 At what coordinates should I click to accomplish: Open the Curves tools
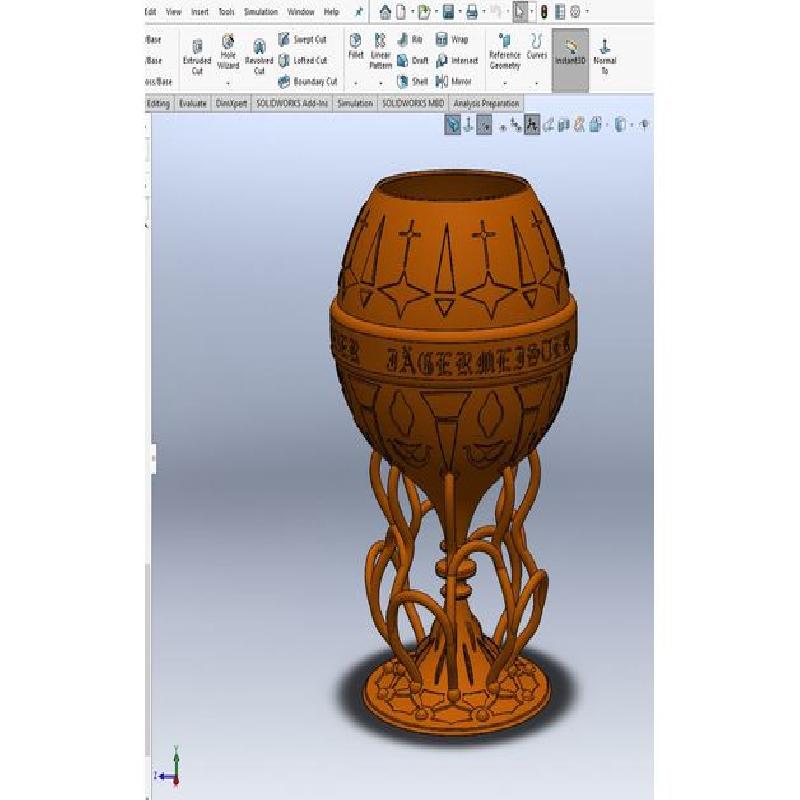[x=536, y=46]
